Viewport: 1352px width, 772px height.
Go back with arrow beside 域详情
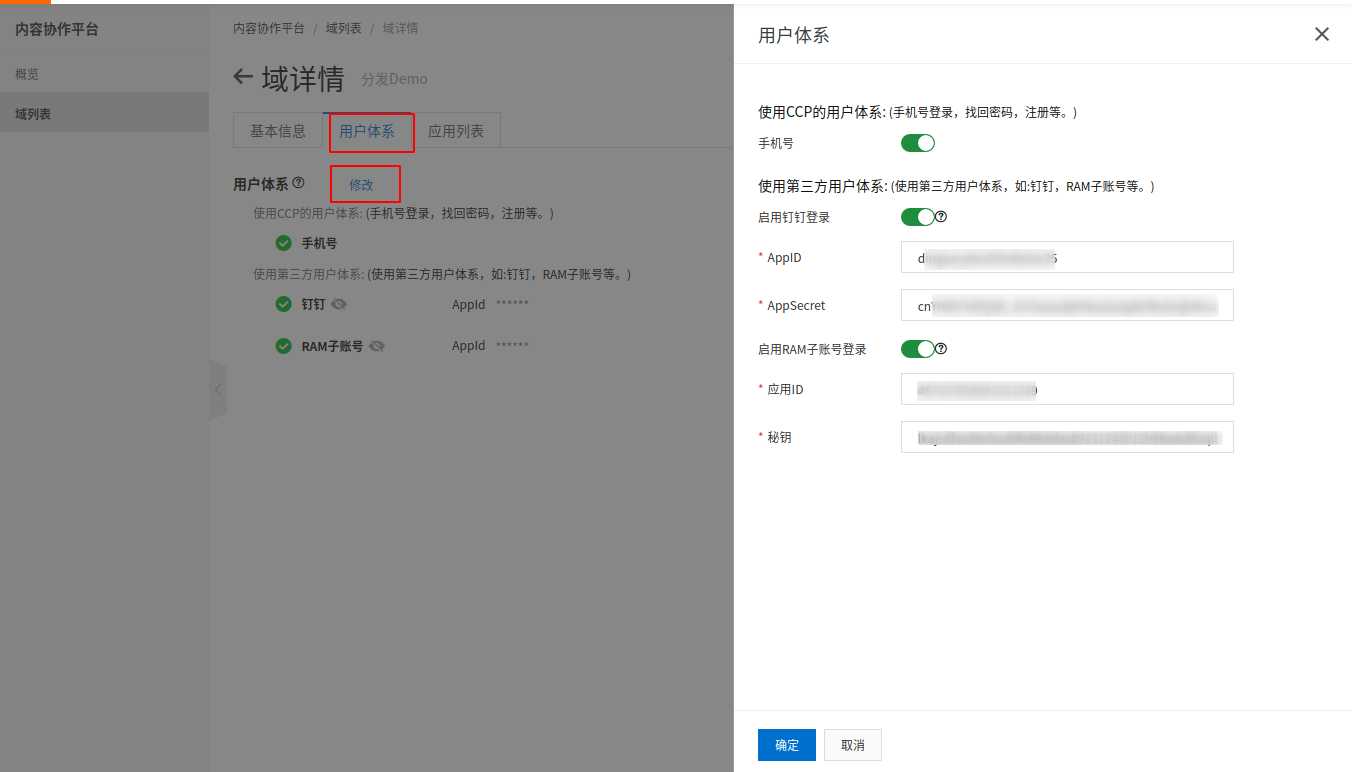click(x=243, y=78)
